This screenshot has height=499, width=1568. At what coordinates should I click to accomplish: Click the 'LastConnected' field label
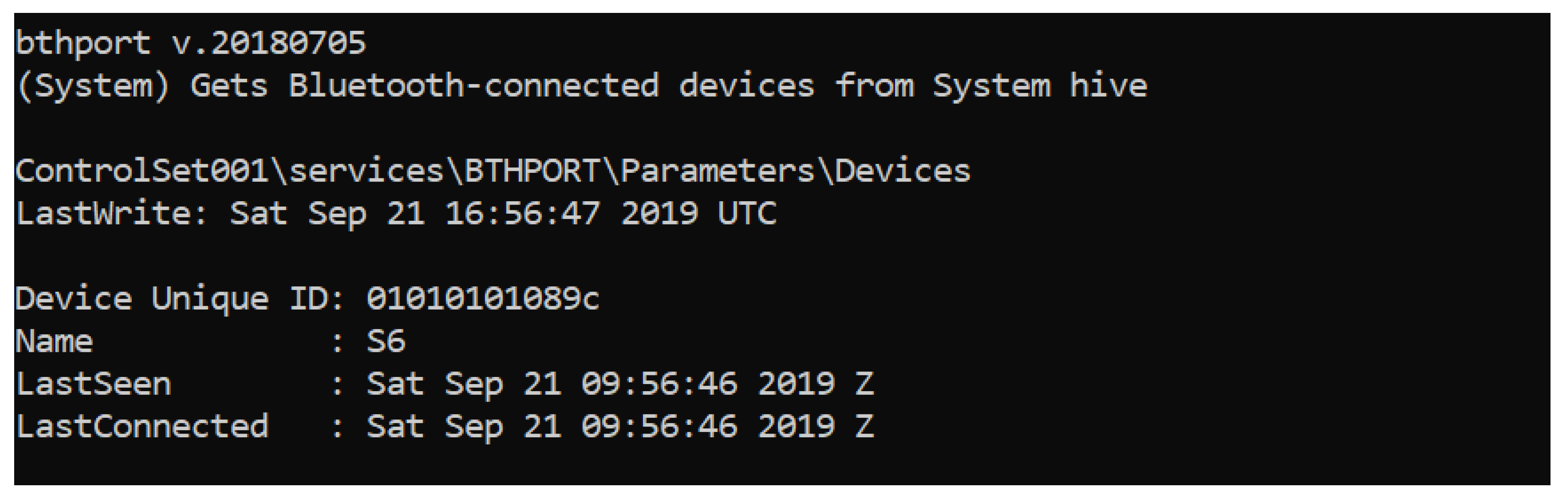142,427
